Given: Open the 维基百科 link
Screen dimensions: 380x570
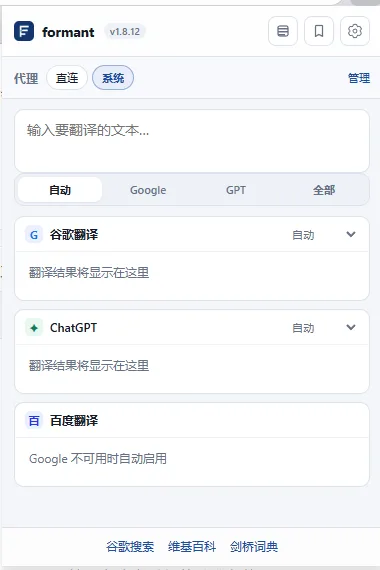Looking at the screenshot, I should 192,546.
